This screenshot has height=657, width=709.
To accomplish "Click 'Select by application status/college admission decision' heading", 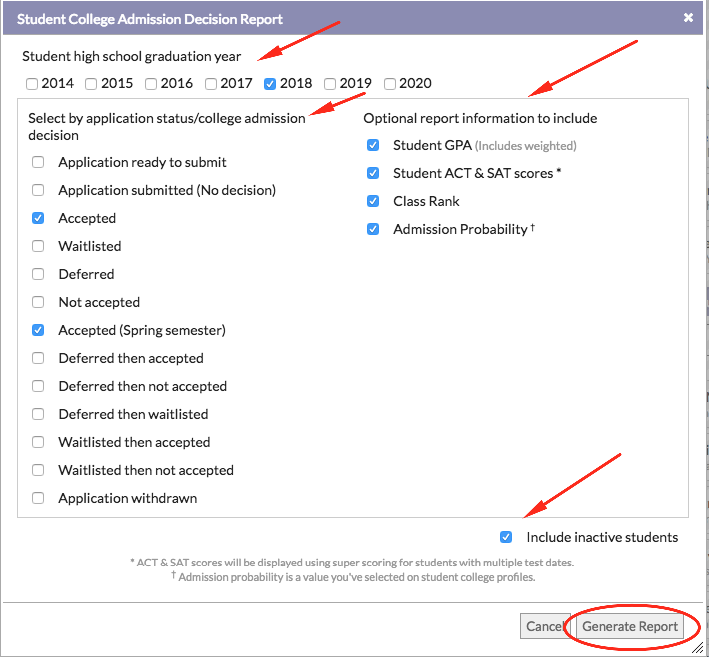I will 166,127.
